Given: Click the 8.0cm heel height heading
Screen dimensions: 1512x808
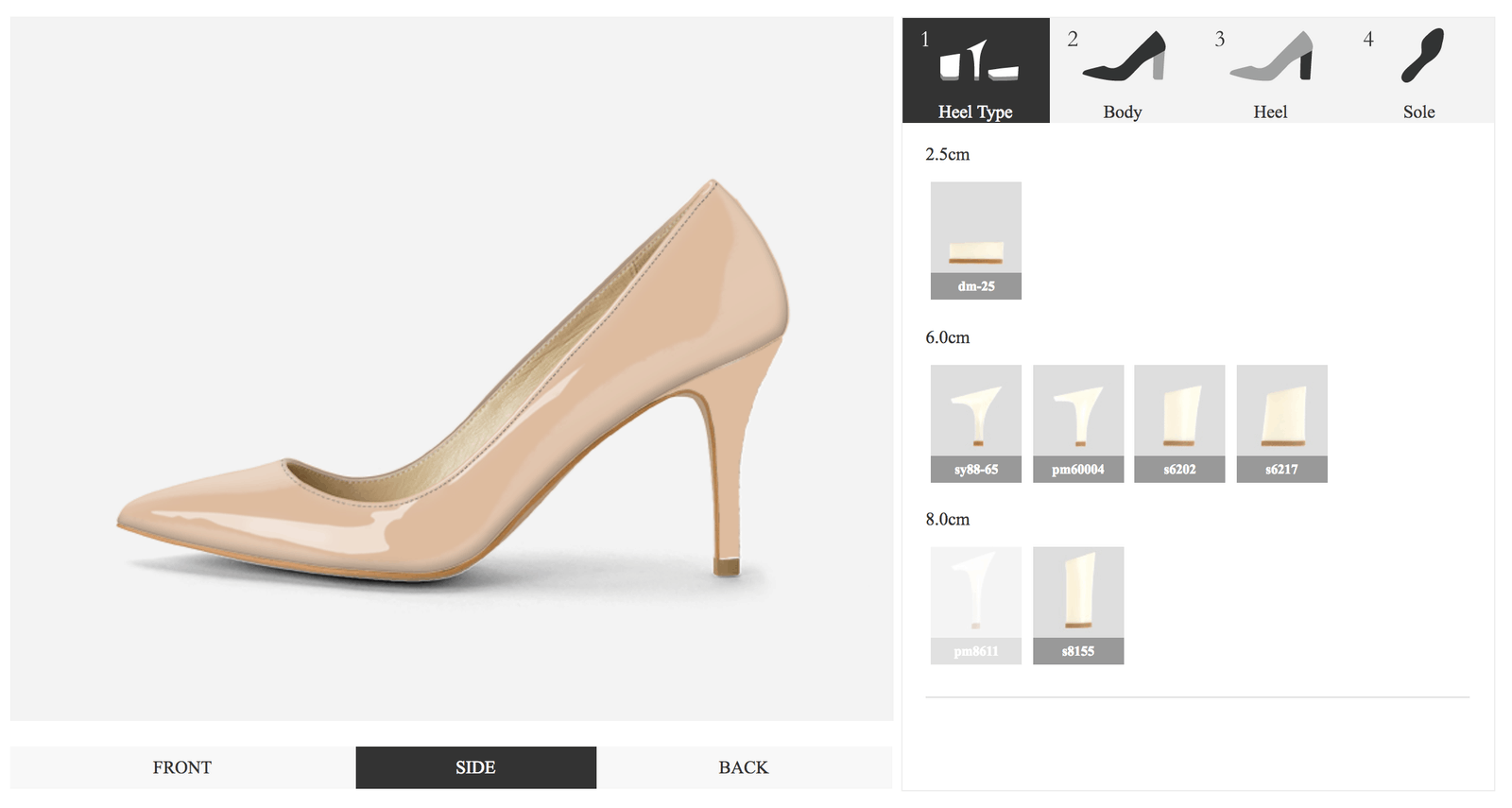Looking at the screenshot, I should pyautogui.click(x=947, y=519).
